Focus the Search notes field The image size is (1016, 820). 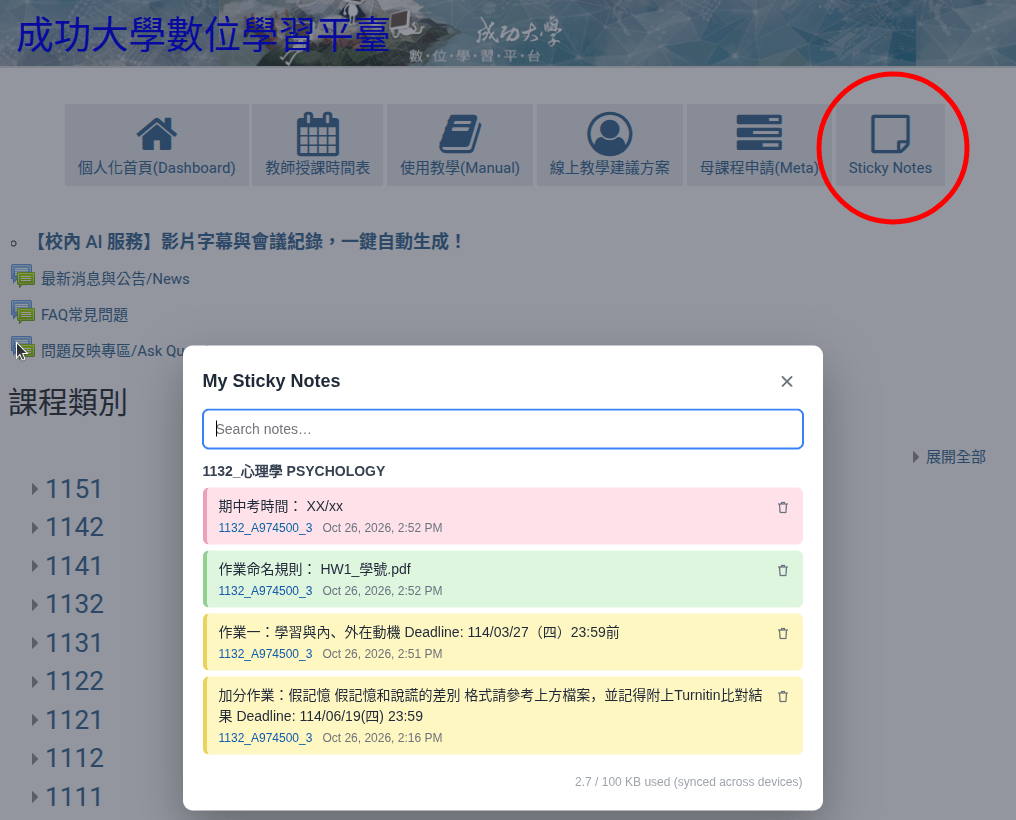pos(503,429)
